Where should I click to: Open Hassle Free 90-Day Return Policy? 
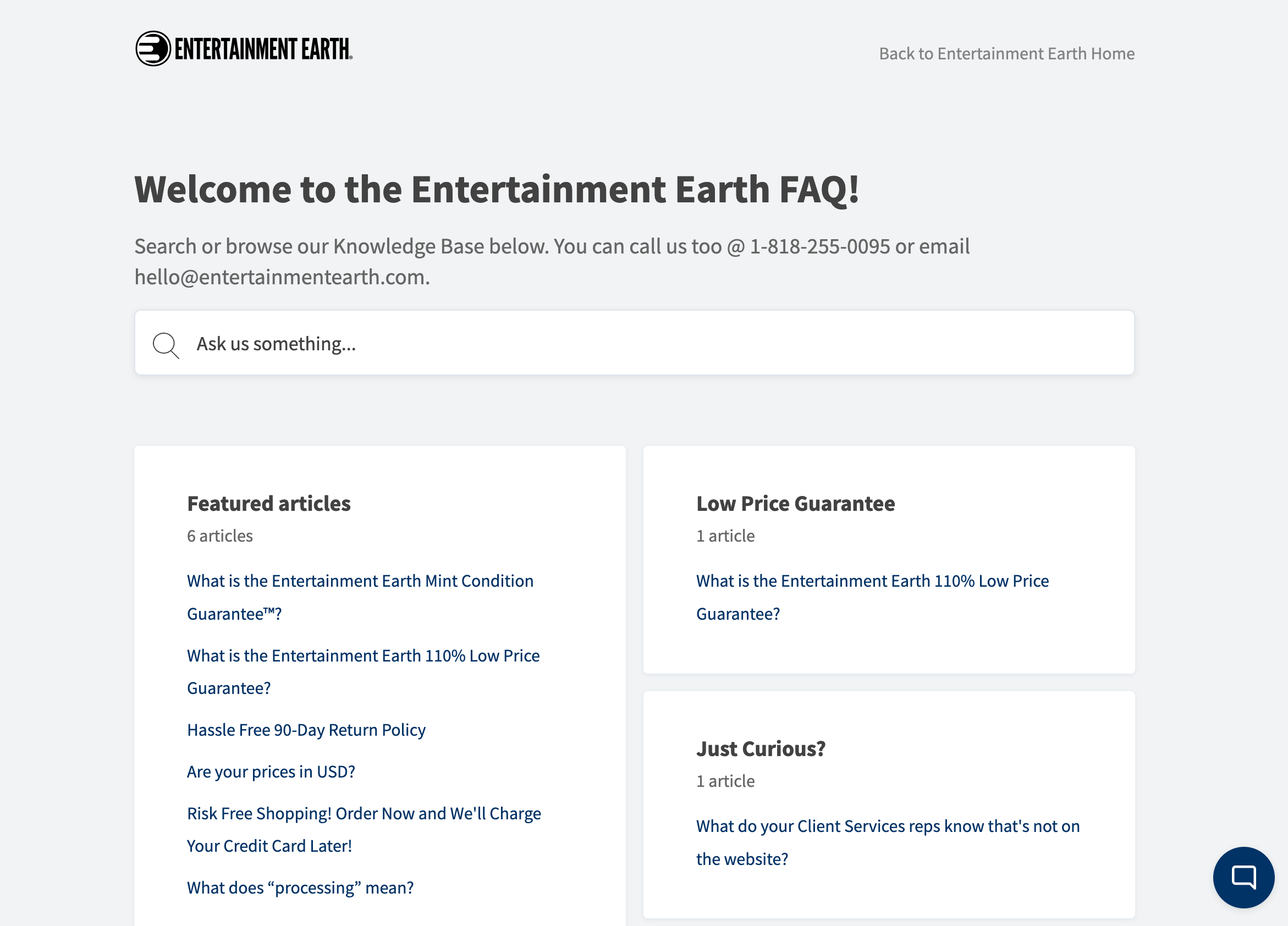click(306, 730)
